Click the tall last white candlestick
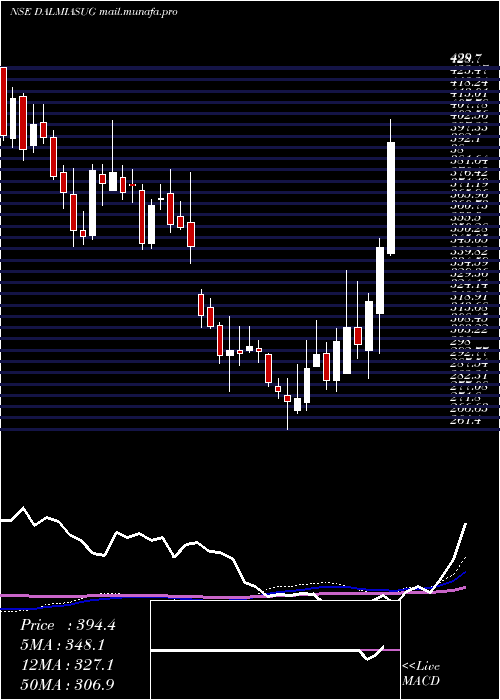This screenshot has height=700, width=500. [391, 198]
